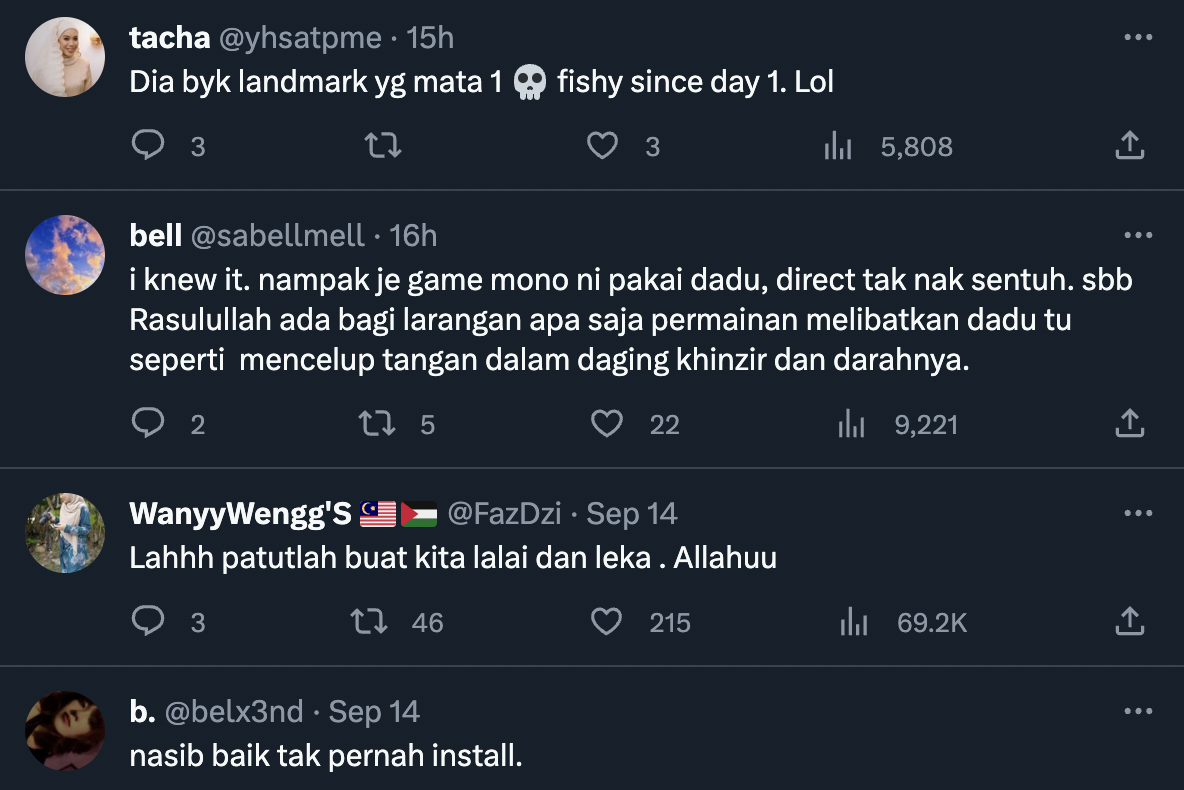The image size is (1184, 790).
Task: Open more options on WanyyWengg'S tweet
Action: [x=1138, y=514]
